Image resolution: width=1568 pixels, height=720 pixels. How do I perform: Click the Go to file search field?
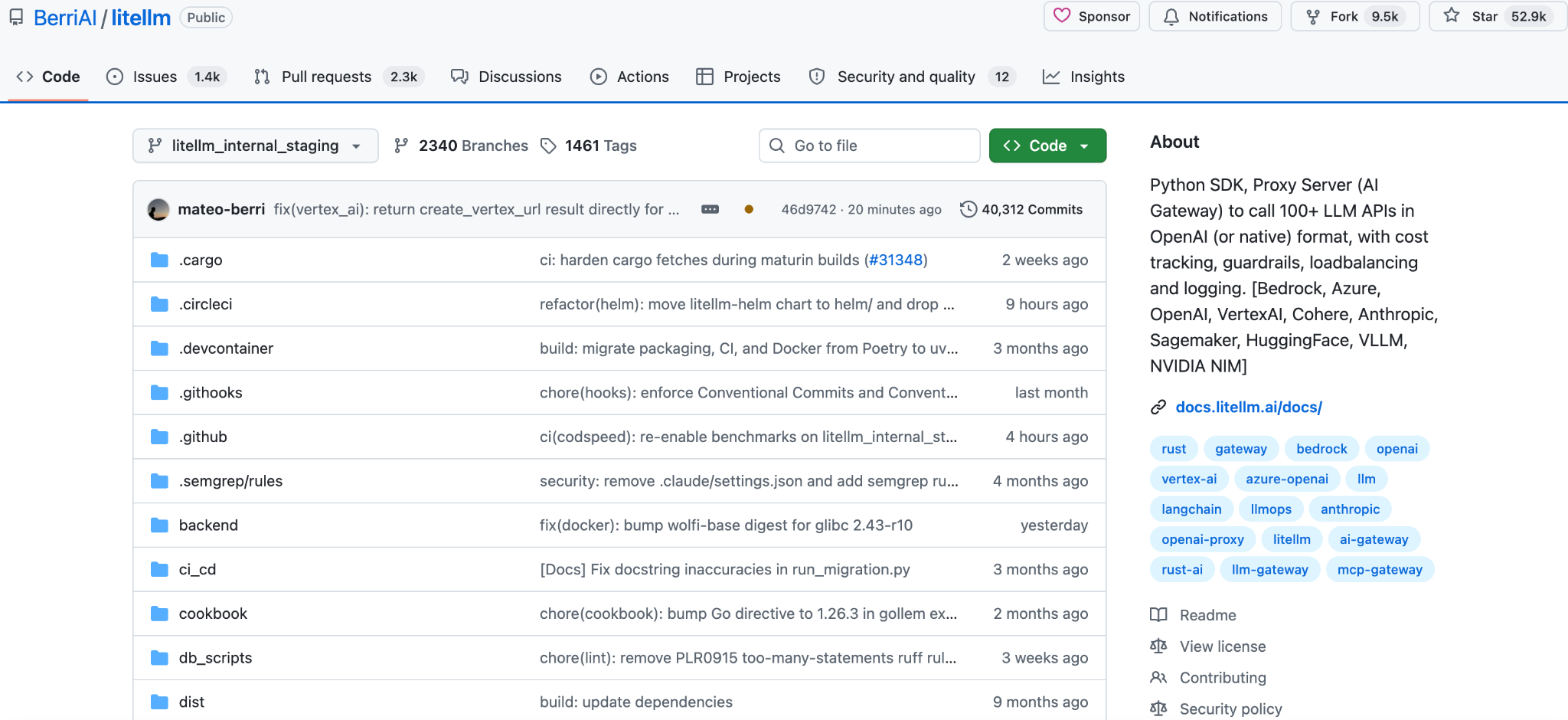point(869,146)
